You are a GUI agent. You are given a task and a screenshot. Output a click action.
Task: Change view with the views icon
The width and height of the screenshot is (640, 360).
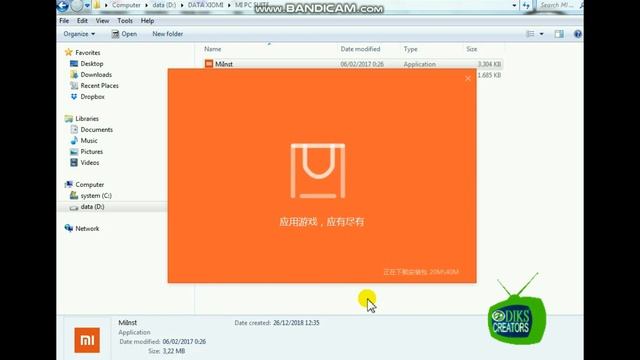[x=530, y=34]
